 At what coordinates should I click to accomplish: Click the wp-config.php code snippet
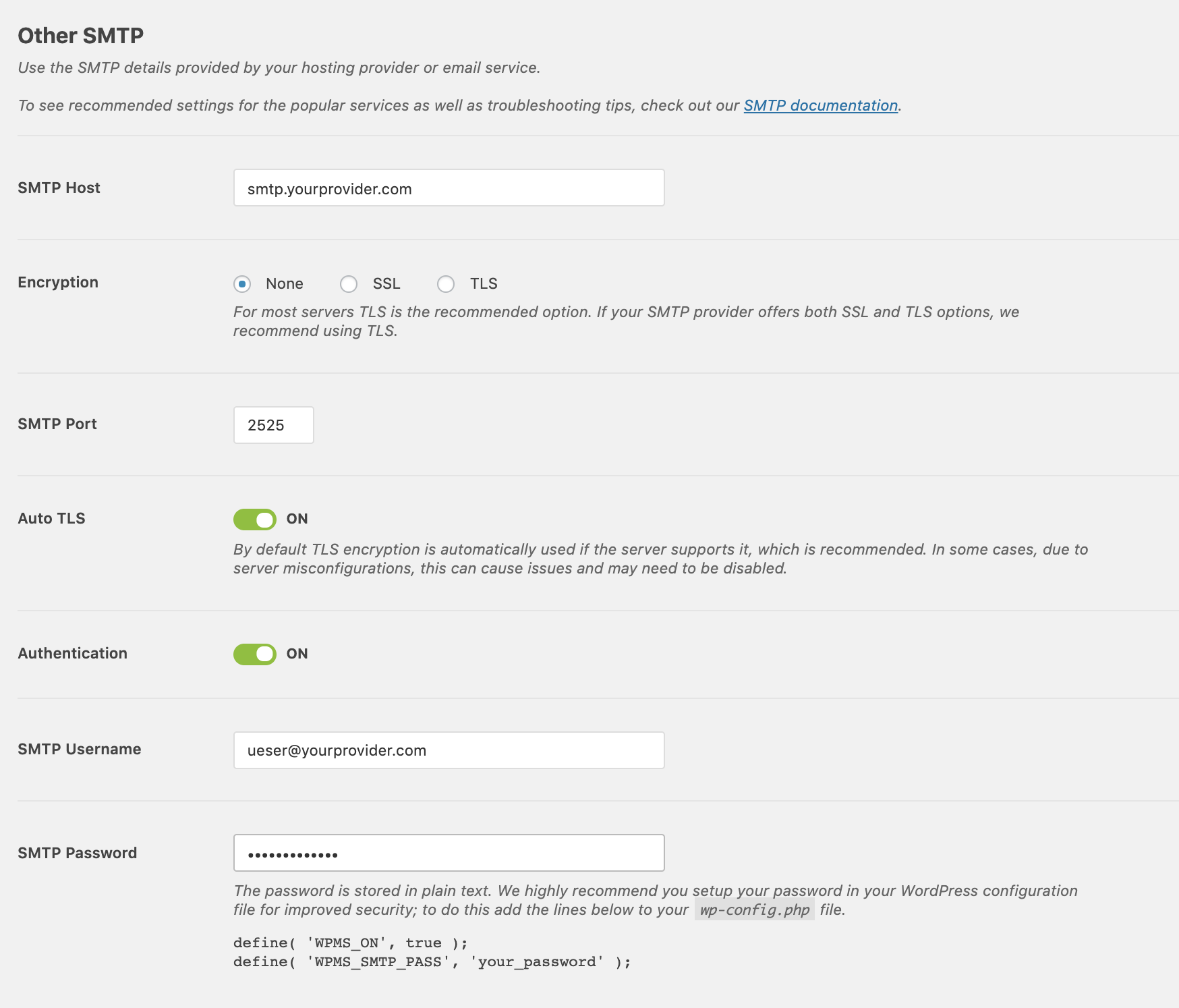click(754, 909)
